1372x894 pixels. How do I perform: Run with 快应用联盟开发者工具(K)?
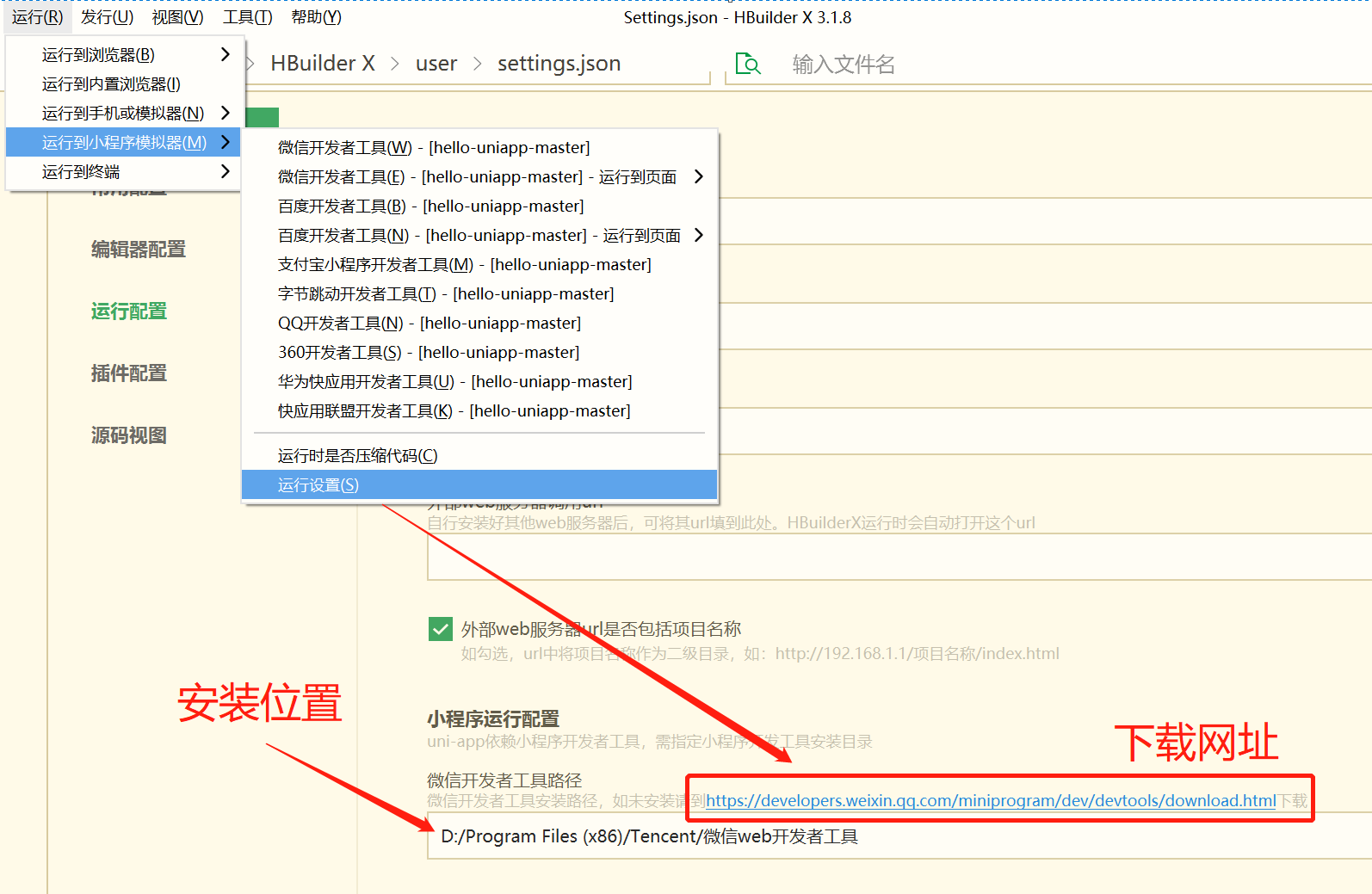[479, 411]
